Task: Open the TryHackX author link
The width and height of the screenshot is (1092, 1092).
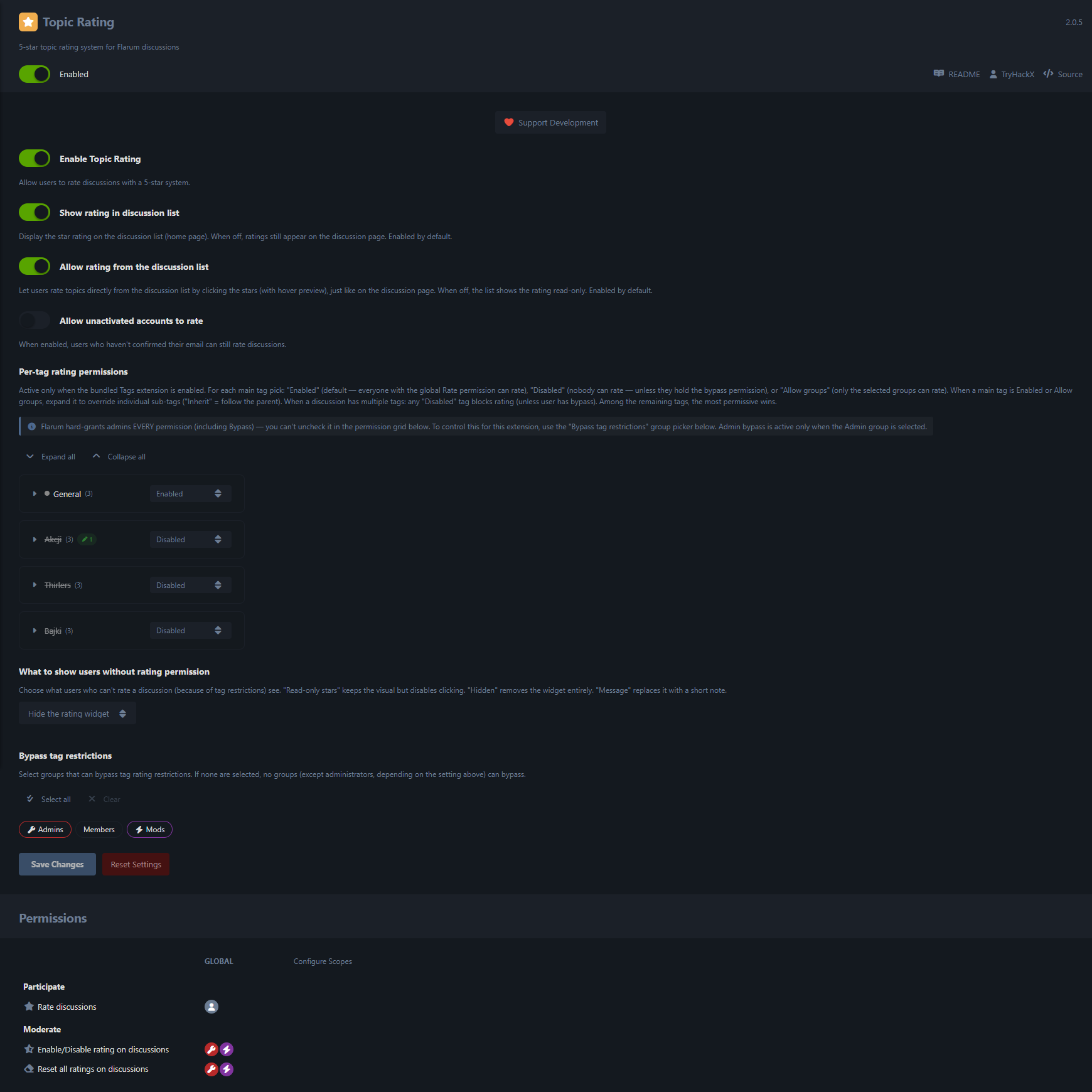Action: pyautogui.click(x=1012, y=74)
